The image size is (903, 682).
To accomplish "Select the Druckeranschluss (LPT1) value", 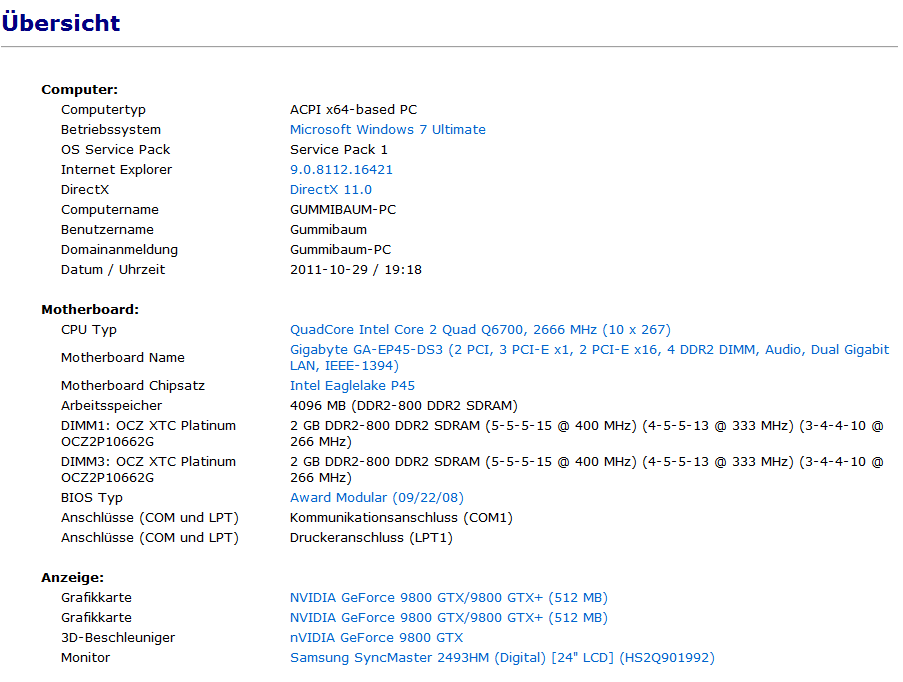I will tap(371, 538).
